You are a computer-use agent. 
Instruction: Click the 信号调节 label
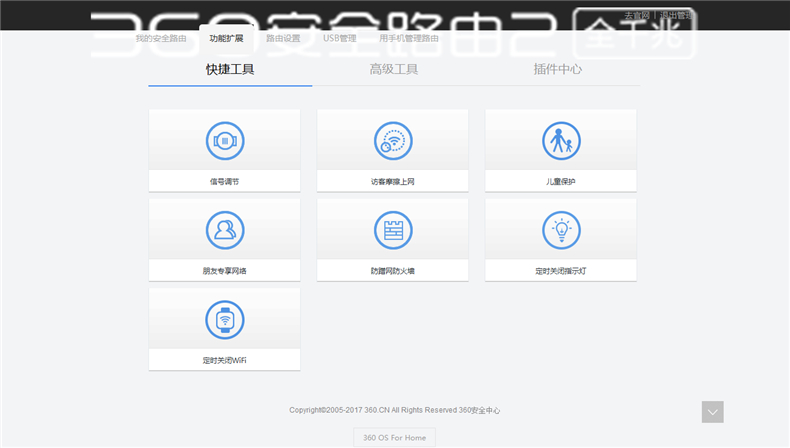[x=225, y=181]
